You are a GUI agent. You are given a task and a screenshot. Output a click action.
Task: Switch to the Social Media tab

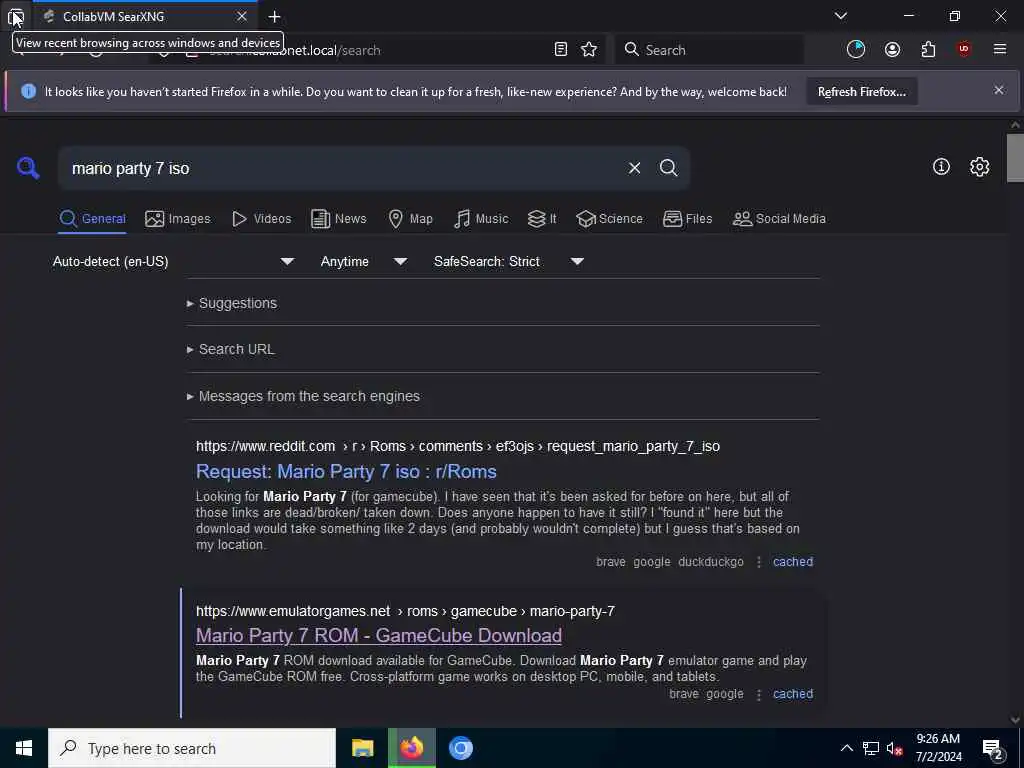coord(779,219)
